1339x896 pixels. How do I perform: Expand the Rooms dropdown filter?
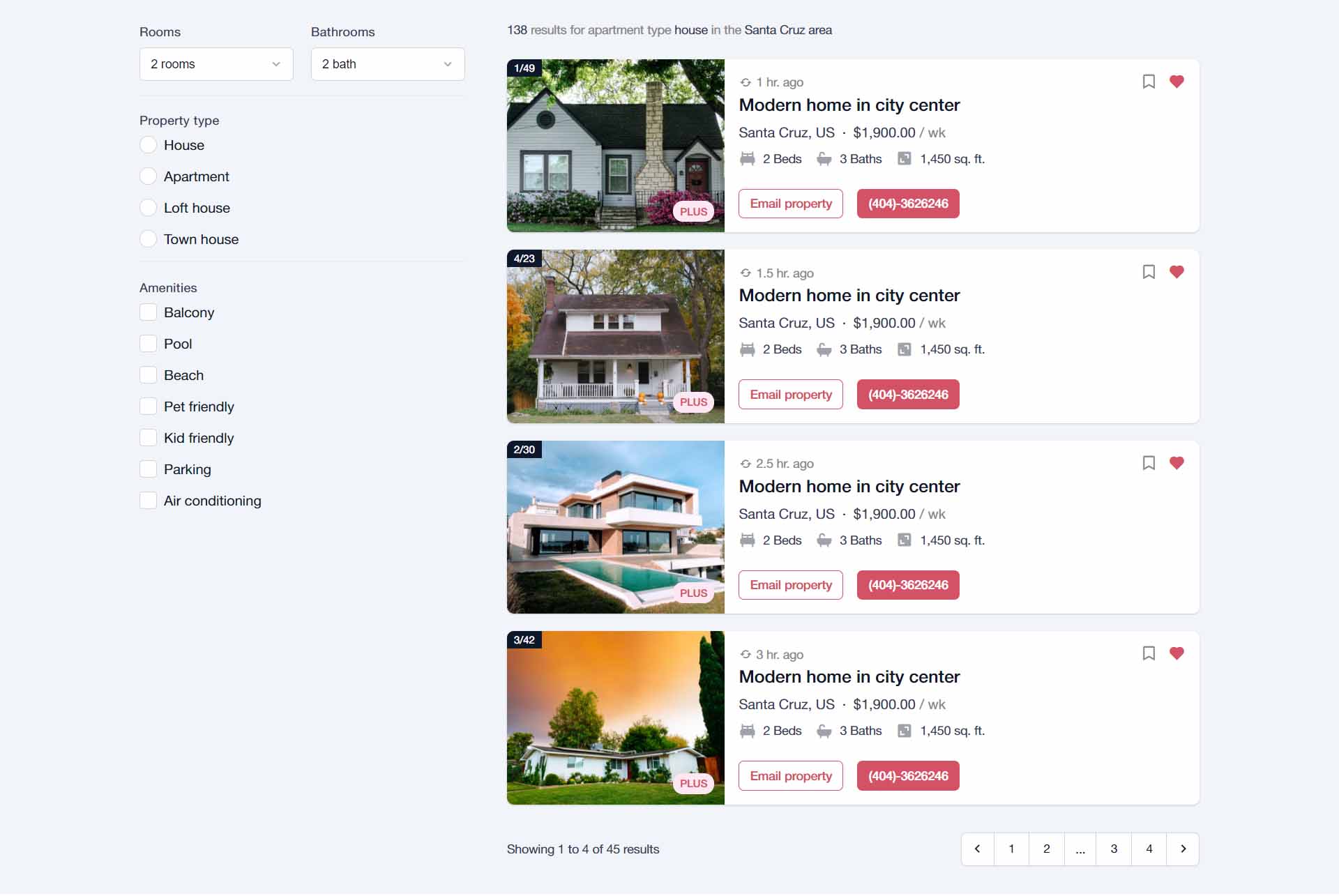point(215,63)
